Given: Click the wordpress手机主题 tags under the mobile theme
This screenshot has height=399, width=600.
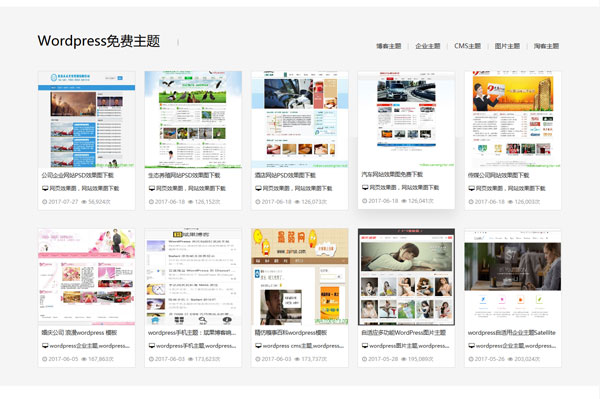Looking at the screenshot, I should point(196,346).
